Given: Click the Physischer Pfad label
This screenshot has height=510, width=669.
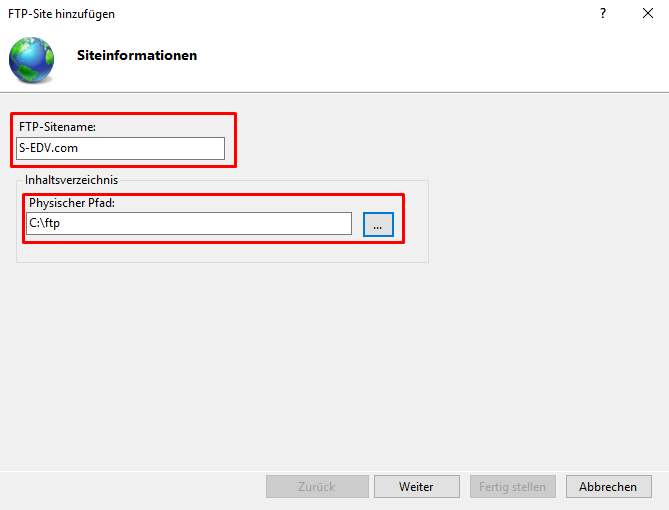Looking at the screenshot, I should (72, 203).
